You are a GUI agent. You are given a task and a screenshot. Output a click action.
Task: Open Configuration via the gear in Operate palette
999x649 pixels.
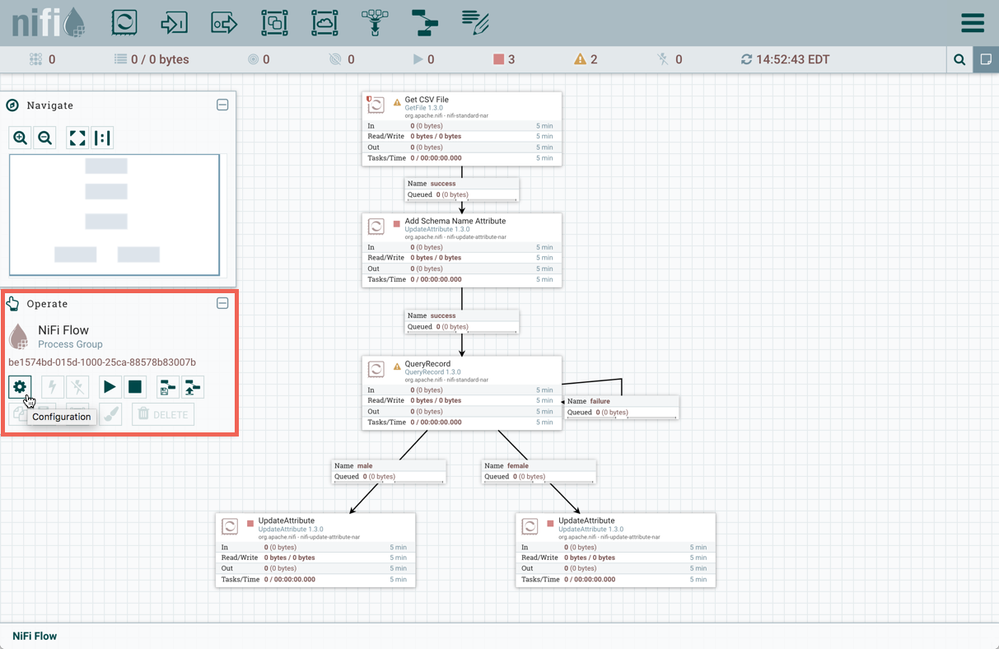(20, 385)
